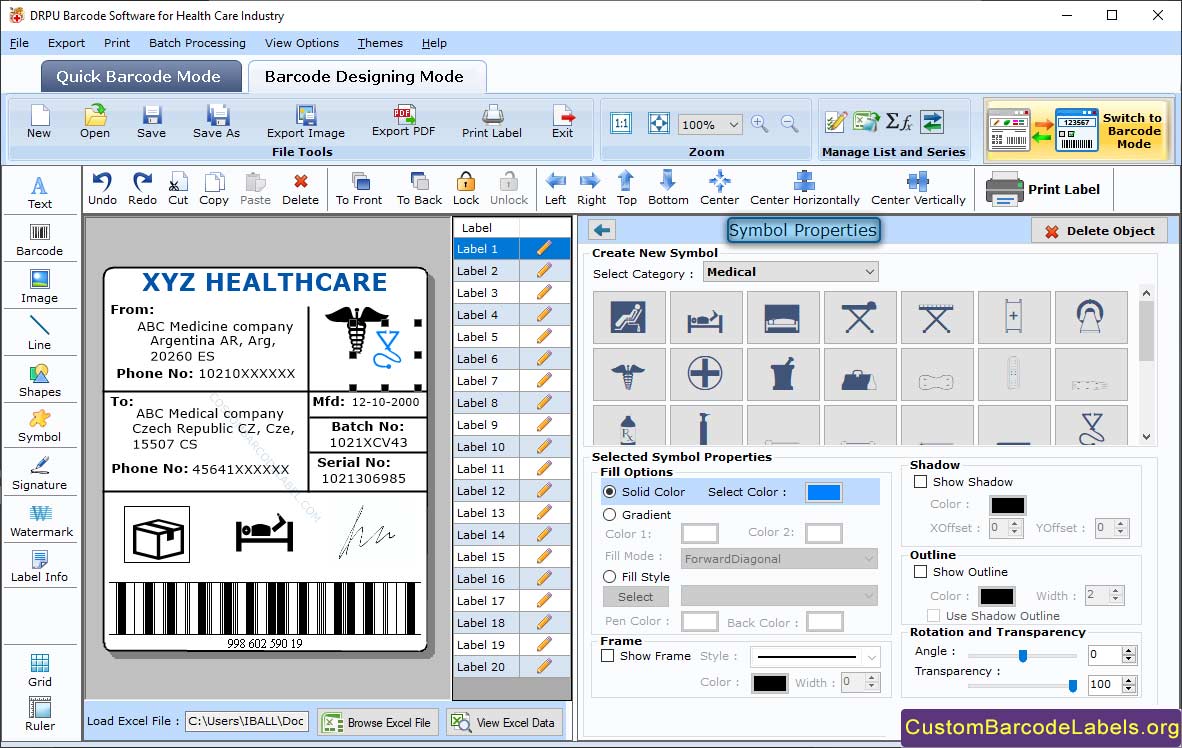Select the Text tool in sidebar
Viewport: 1182px width, 748px height.
[x=39, y=192]
